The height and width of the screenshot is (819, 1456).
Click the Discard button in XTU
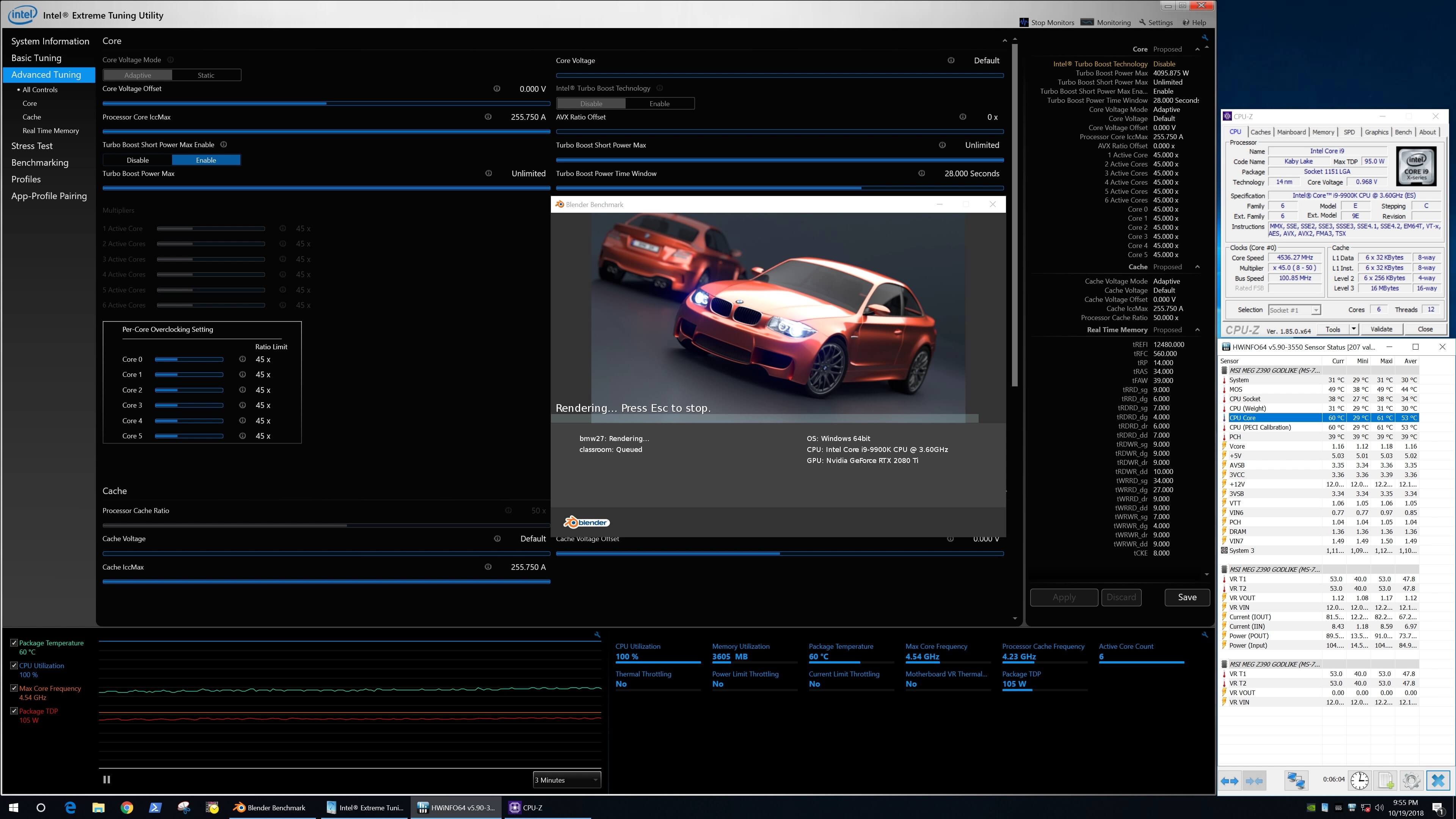pos(1122,598)
